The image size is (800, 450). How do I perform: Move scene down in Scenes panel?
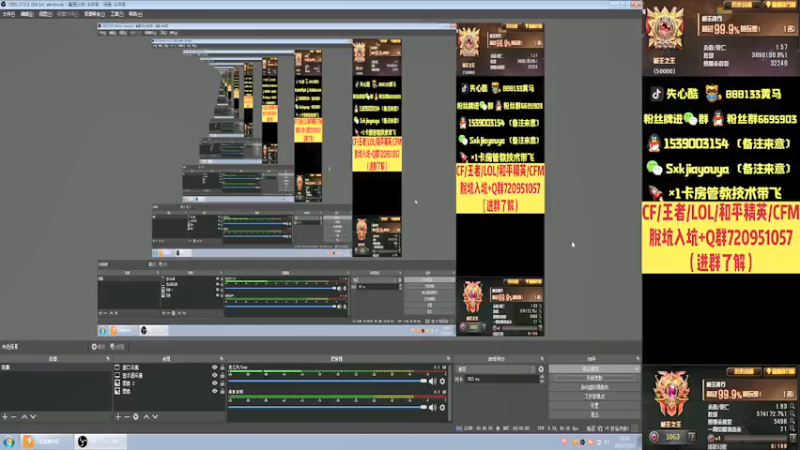click(33, 417)
